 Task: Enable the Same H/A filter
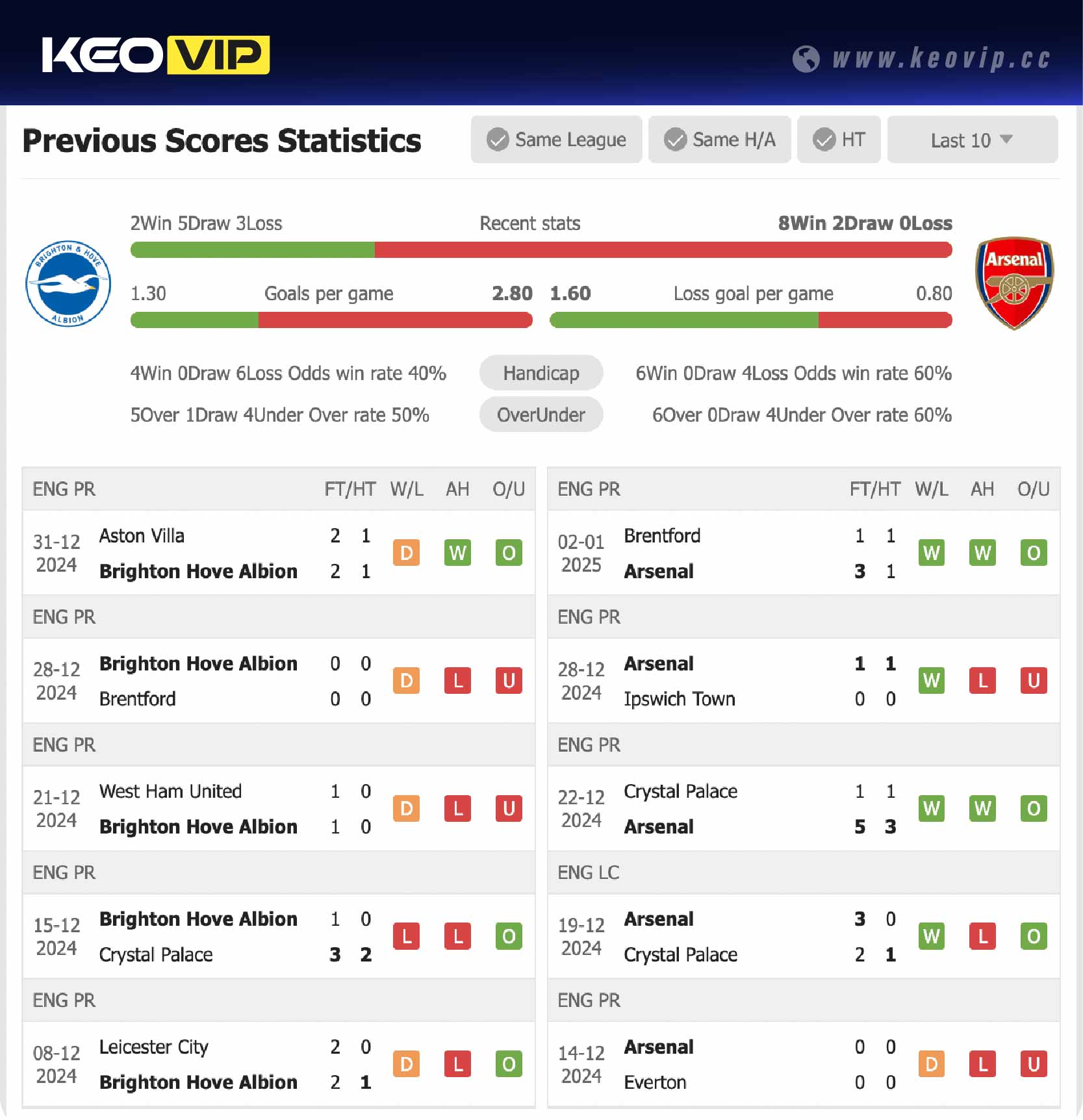[719, 139]
